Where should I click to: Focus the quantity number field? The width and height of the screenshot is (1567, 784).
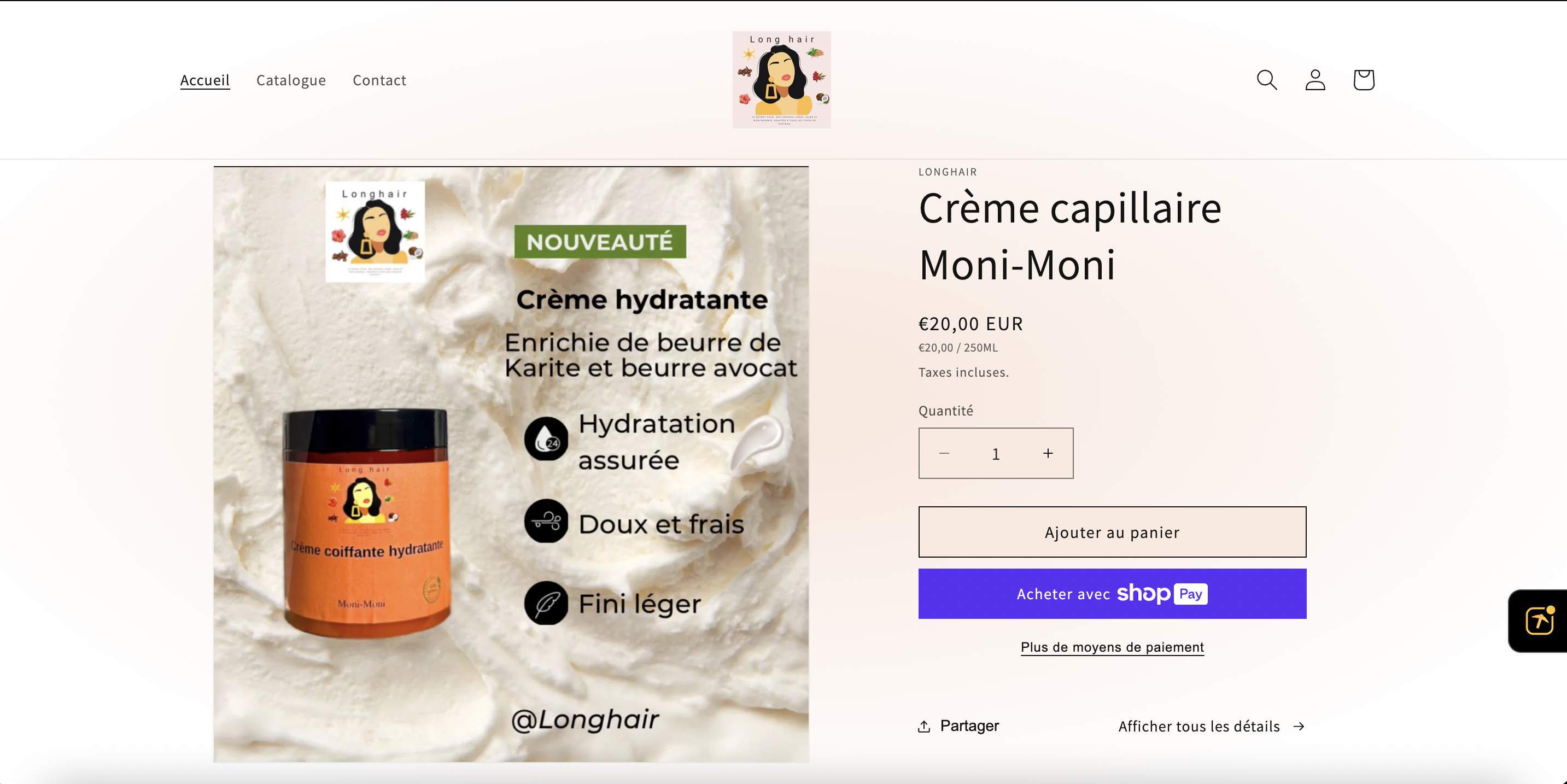[x=996, y=453]
